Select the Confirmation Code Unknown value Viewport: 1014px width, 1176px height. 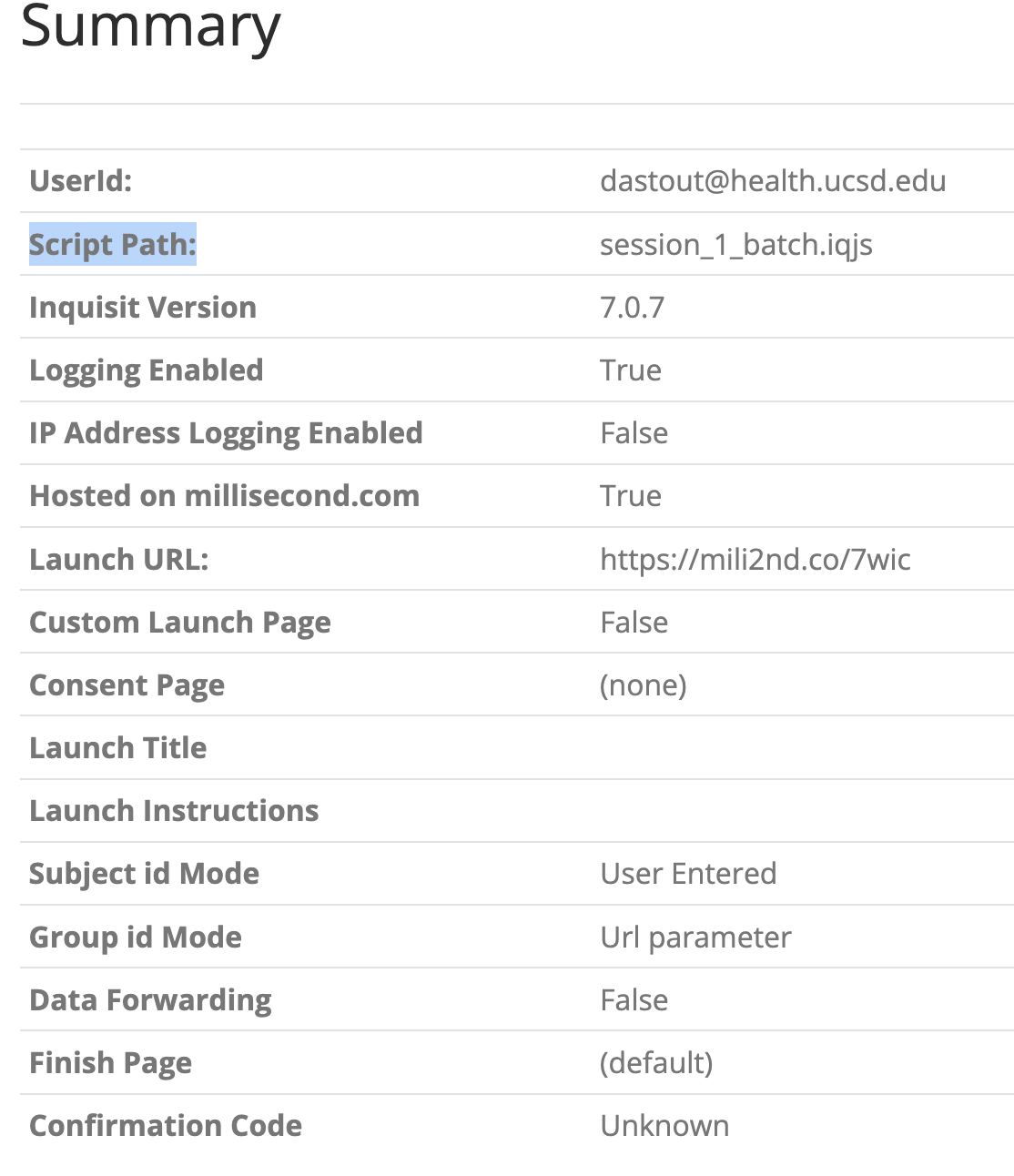click(664, 1126)
